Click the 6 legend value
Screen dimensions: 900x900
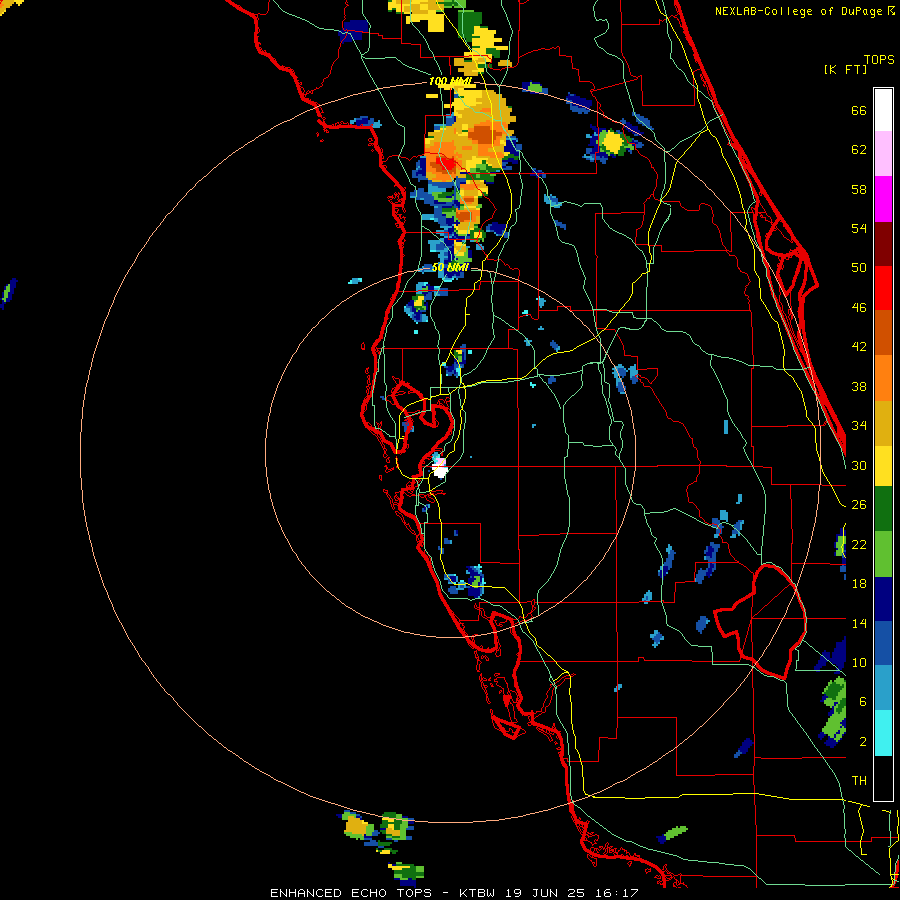coord(863,701)
